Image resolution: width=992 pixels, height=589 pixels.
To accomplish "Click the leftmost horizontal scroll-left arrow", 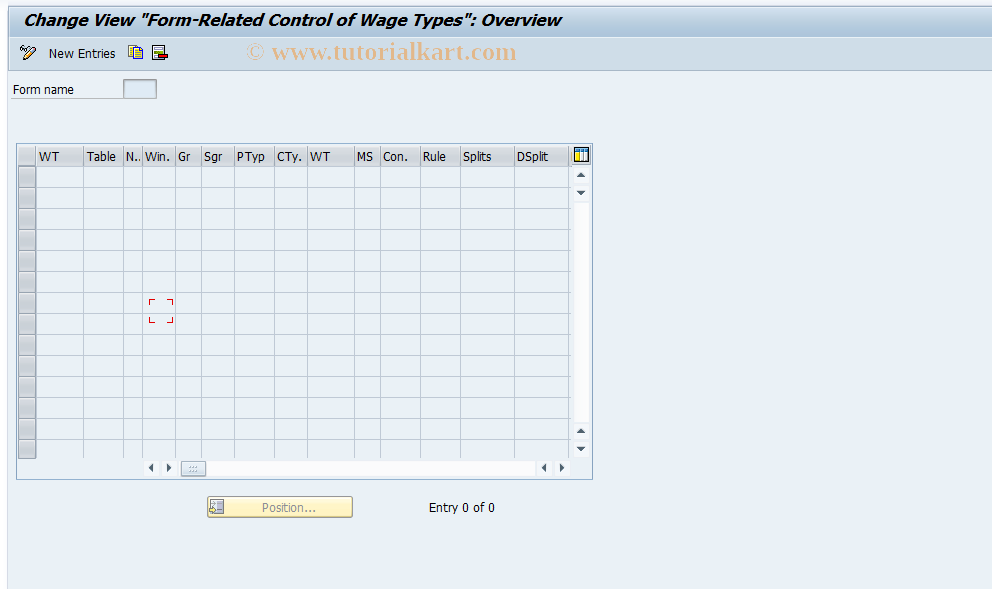I will point(151,468).
